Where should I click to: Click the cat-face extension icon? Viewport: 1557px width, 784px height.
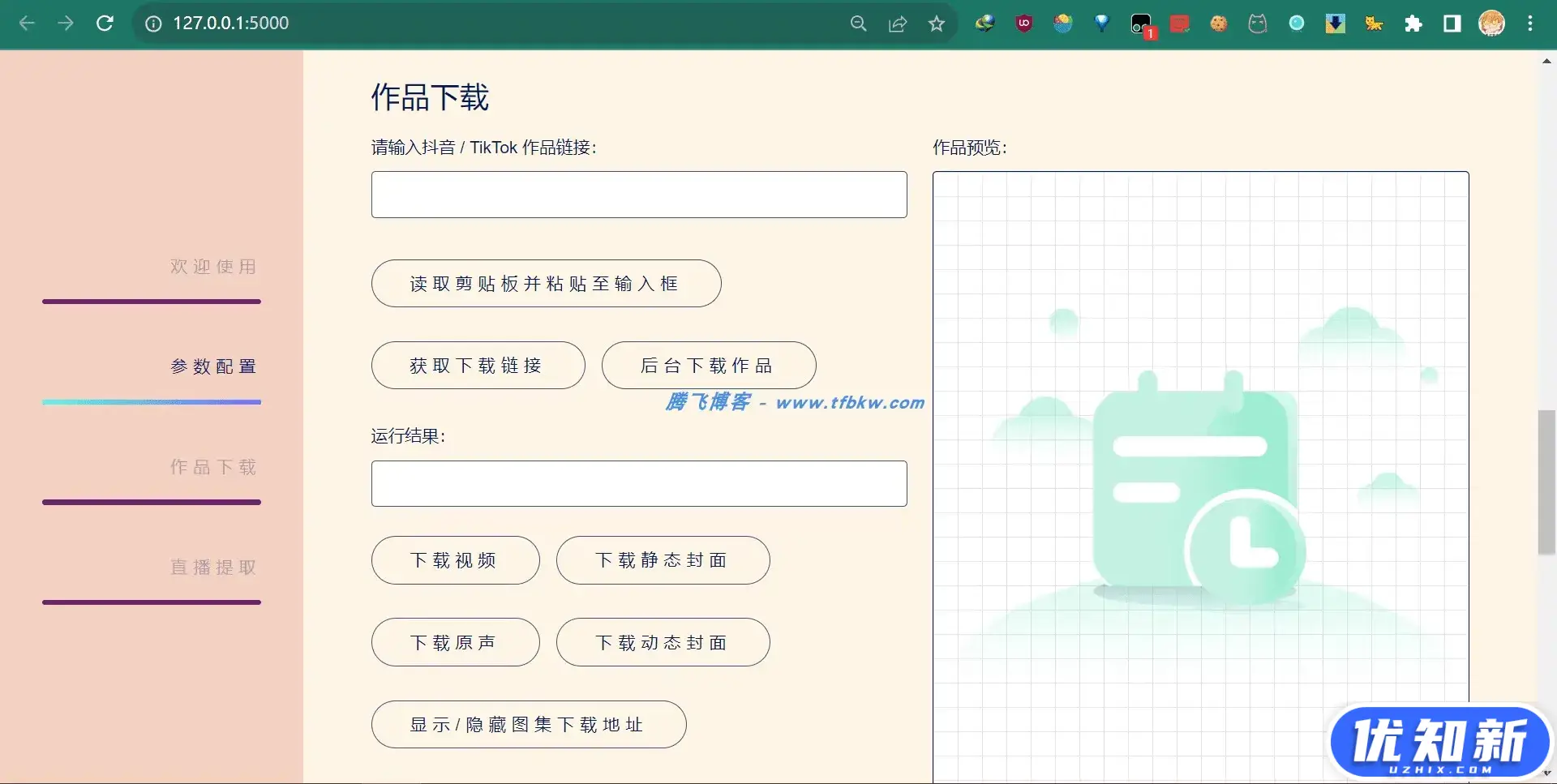[1257, 24]
